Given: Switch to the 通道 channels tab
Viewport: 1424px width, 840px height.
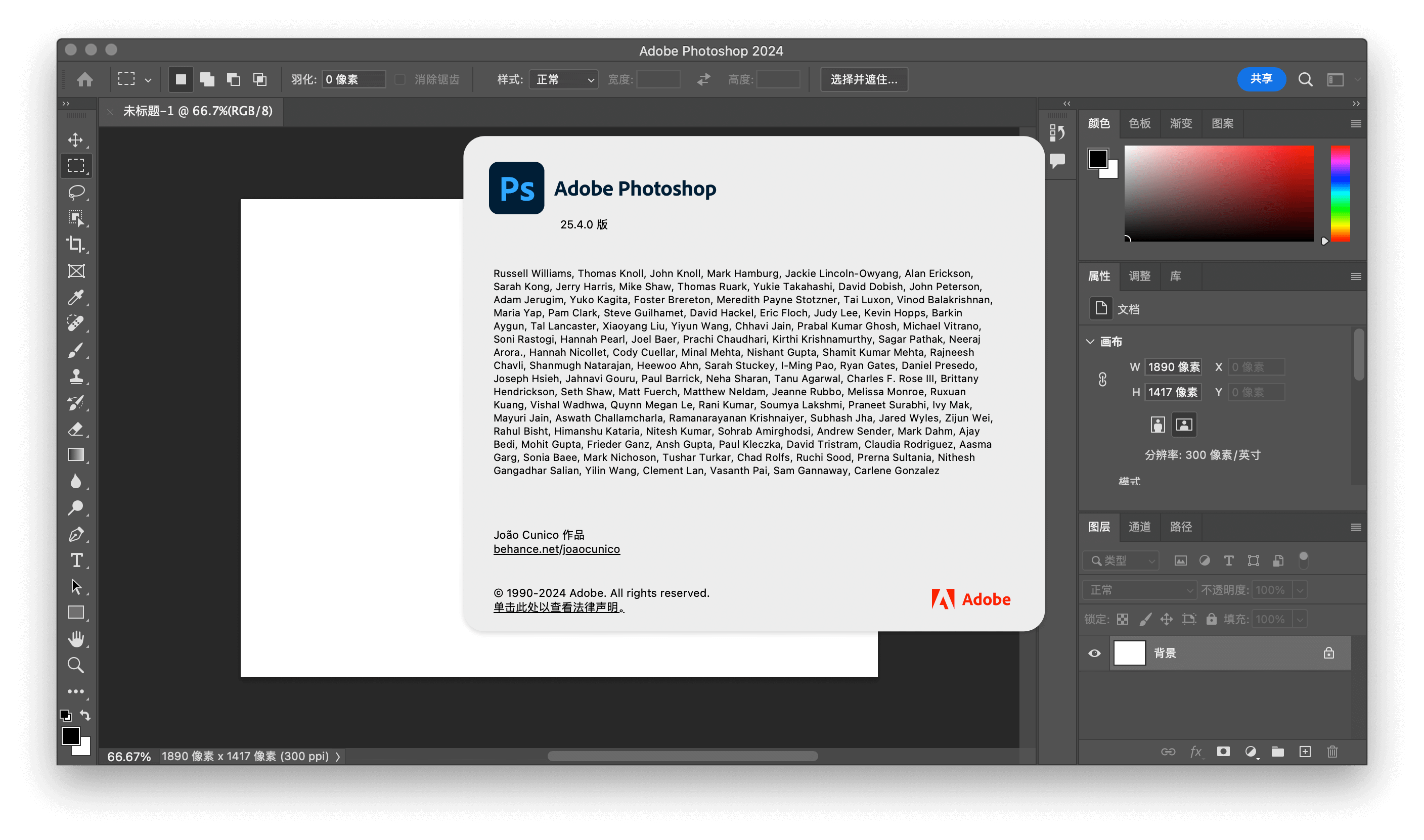Looking at the screenshot, I should click(1139, 527).
